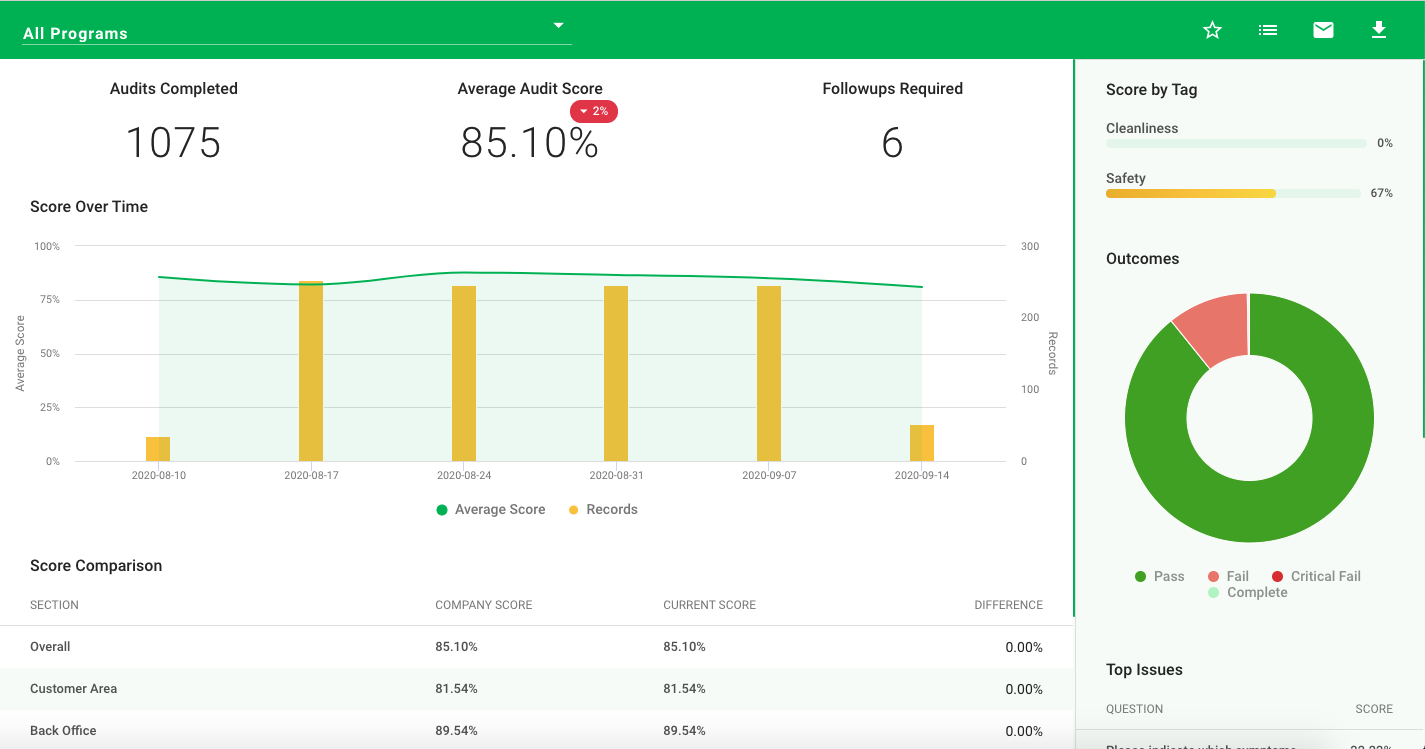The height and width of the screenshot is (749, 1425).
Task: Select the Customer Area row
Action: [x=537, y=689]
